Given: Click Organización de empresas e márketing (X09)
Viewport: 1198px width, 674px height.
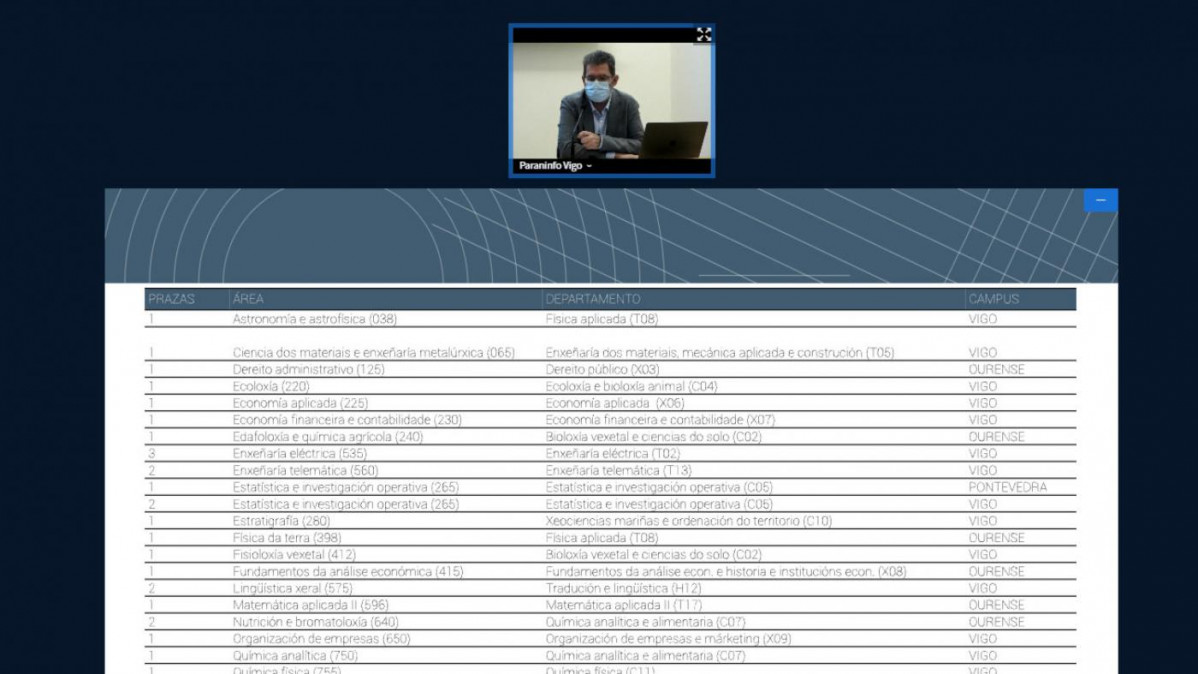Looking at the screenshot, I should [668, 639].
